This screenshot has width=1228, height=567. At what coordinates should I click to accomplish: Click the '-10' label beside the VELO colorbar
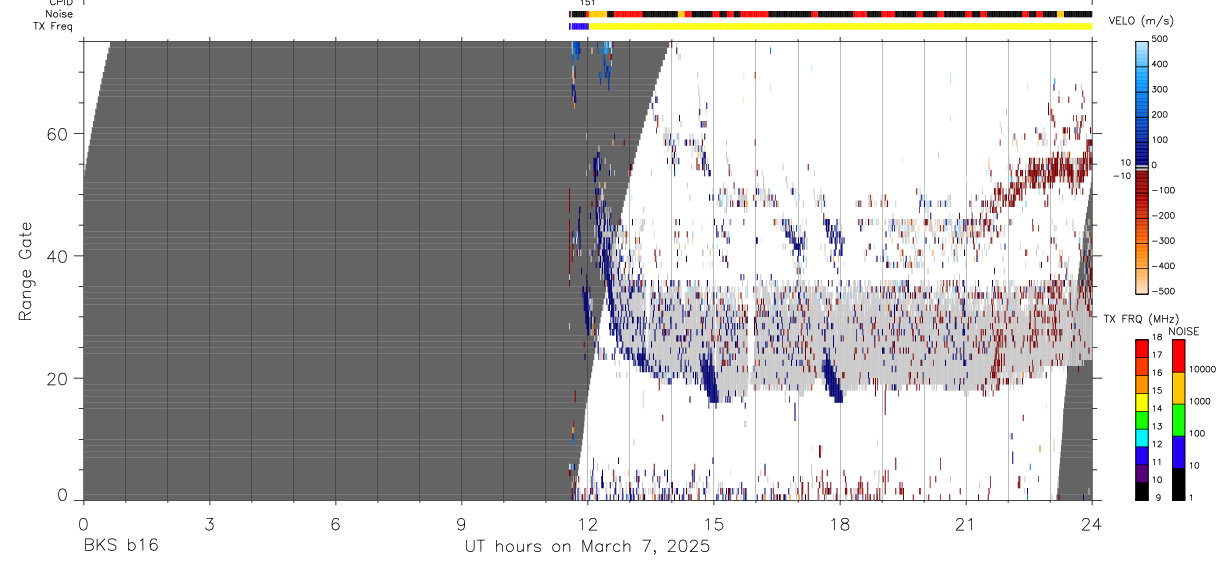click(1123, 175)
